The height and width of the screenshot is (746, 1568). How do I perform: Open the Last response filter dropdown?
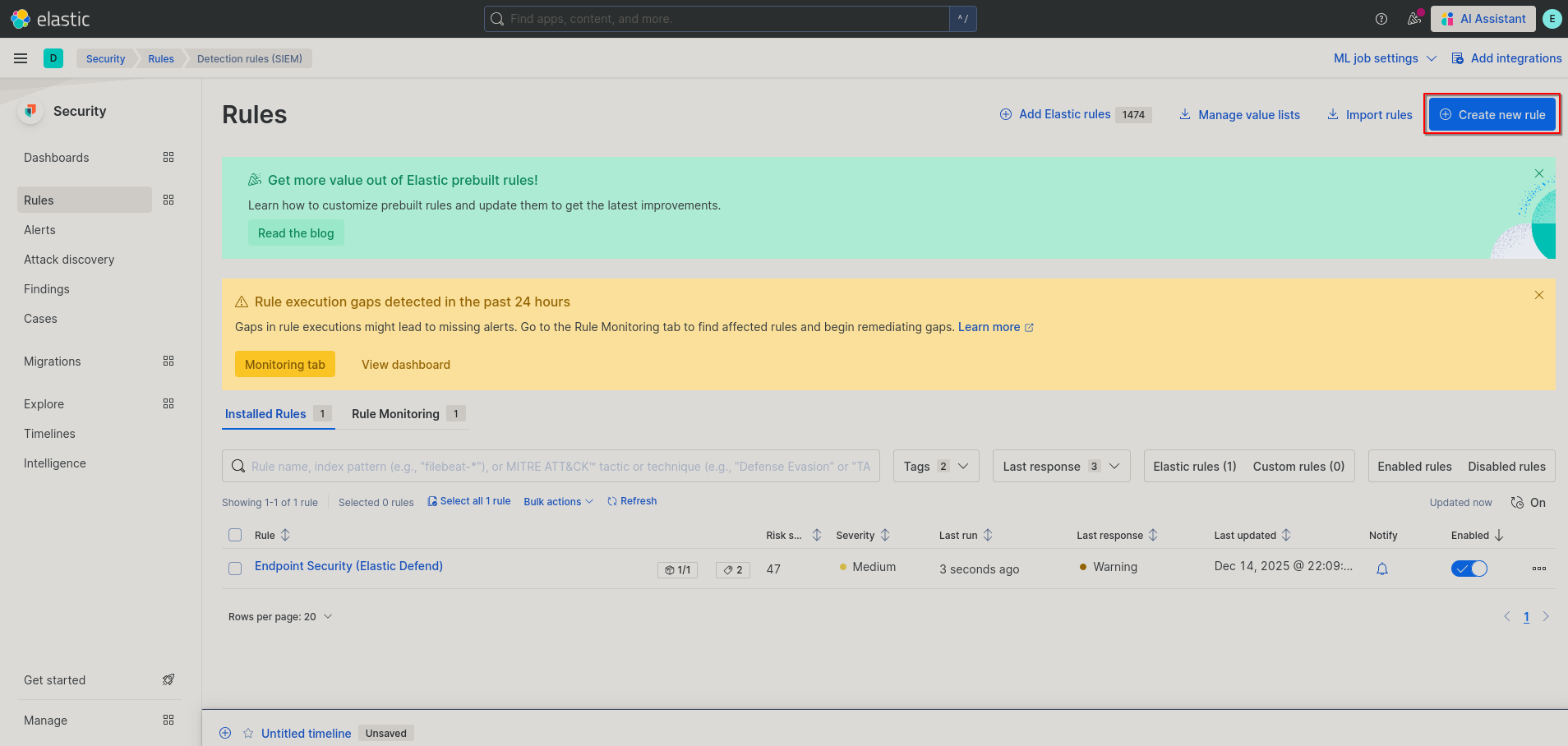[x=1061, y=466]
